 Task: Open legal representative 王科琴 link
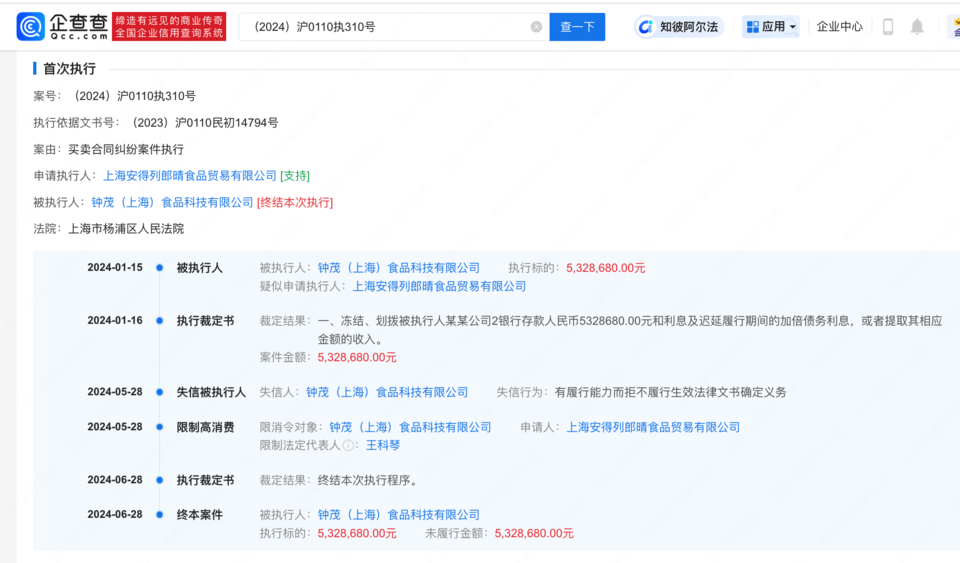[x=383, y=446]
